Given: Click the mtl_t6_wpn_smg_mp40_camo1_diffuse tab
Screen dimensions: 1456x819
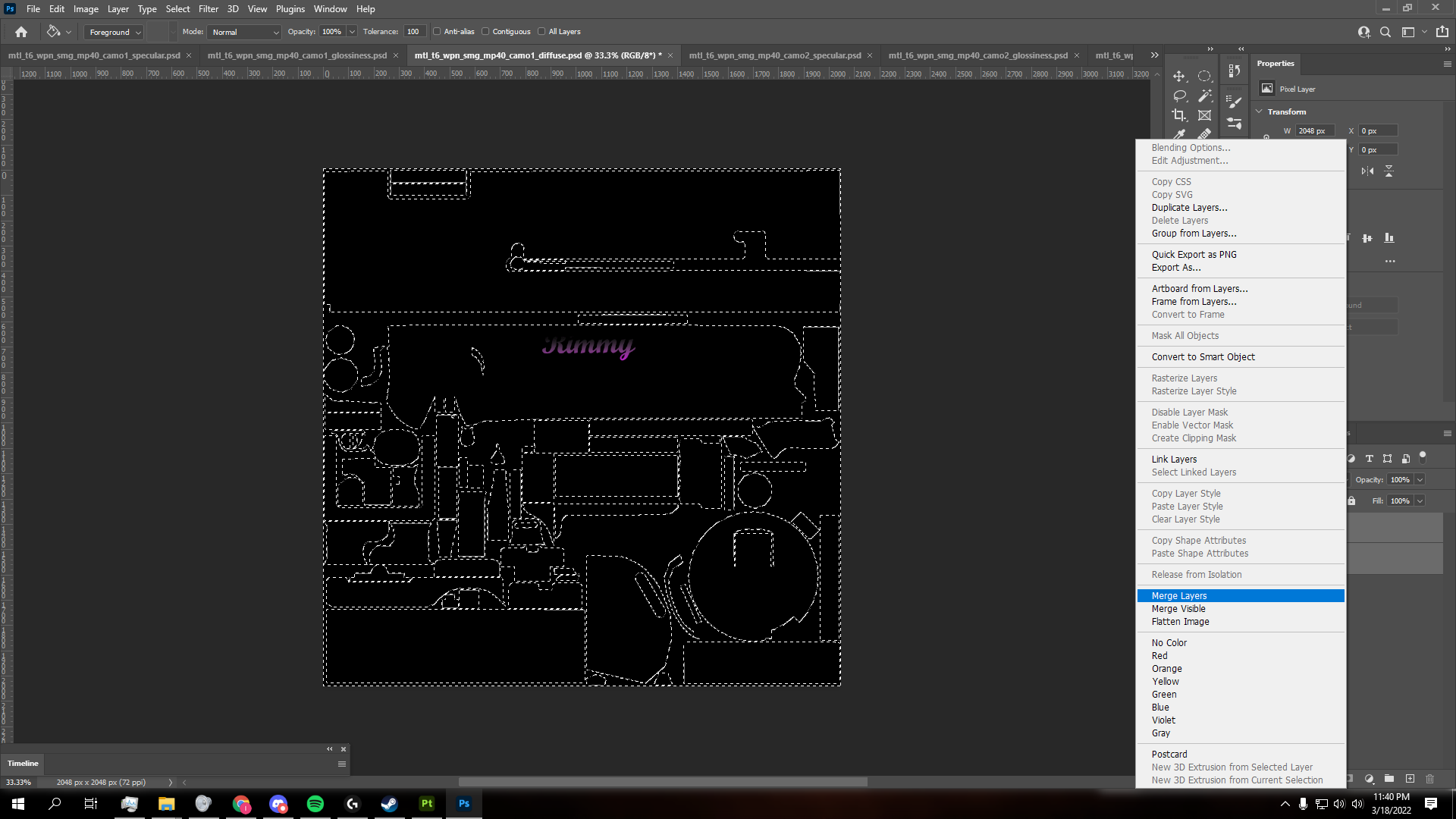Looking at the screenshot, I should pos(537,55).
